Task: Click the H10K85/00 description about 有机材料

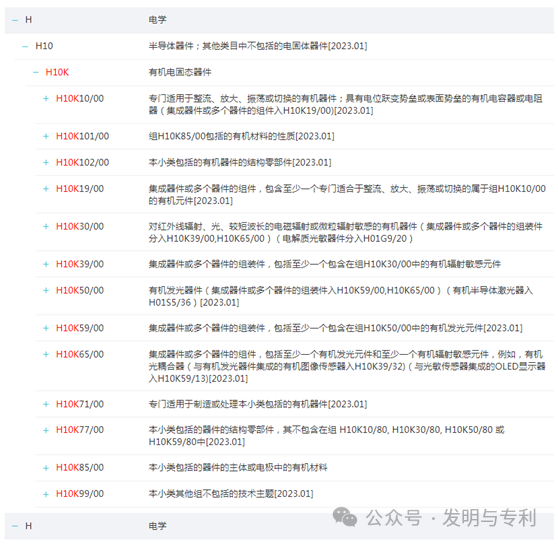Action: click(x=238, y=468)
